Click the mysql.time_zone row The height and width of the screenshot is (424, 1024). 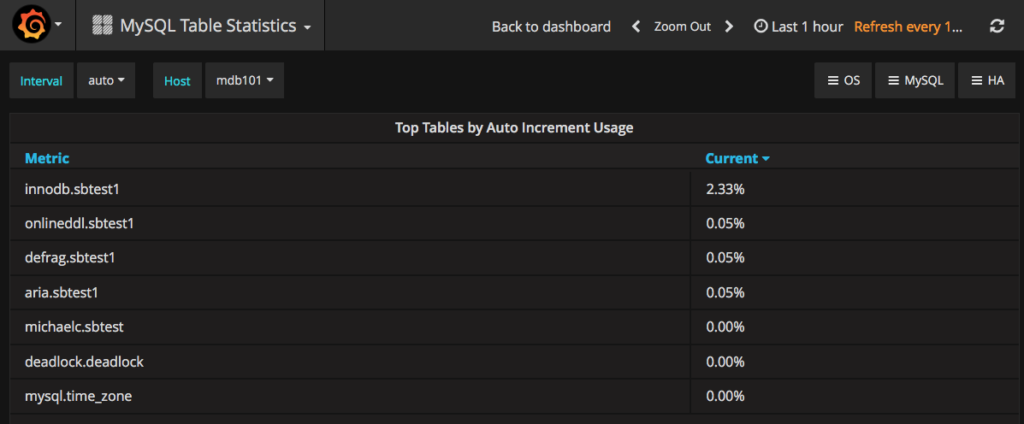coord(78,396)
